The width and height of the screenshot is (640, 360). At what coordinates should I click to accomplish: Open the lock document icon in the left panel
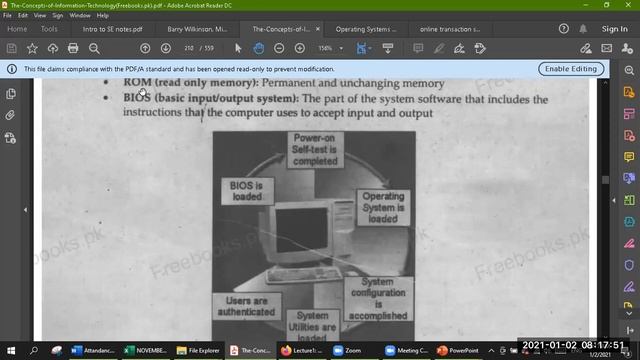point(10,138)
